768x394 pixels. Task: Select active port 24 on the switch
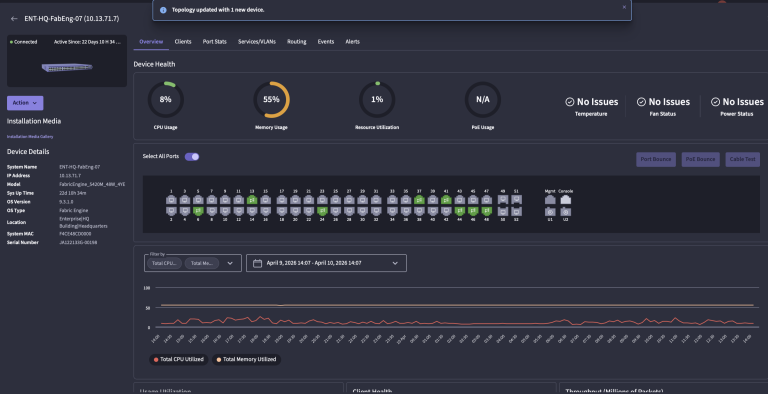coord(322,211)
